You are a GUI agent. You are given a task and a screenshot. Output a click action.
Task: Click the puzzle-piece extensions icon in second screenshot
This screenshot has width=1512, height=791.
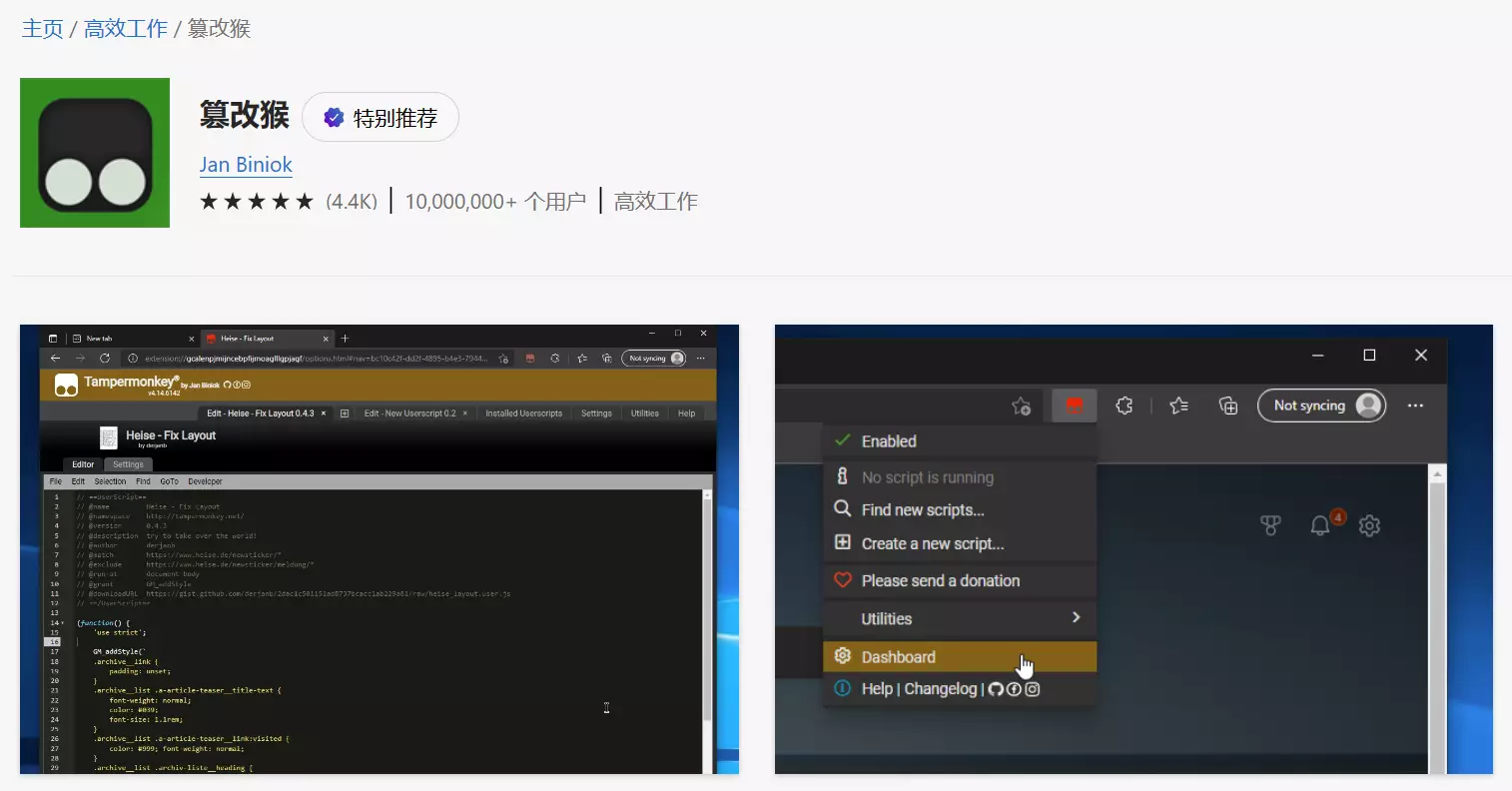click(x=1125, y=405)
